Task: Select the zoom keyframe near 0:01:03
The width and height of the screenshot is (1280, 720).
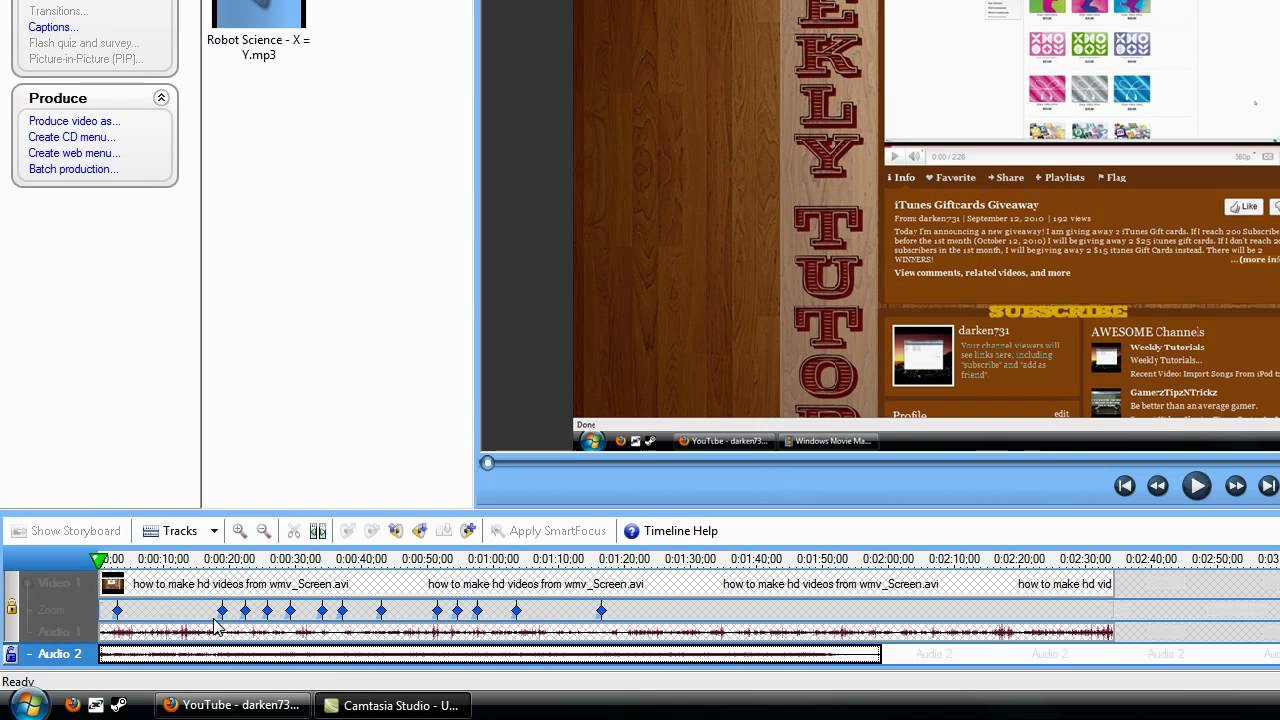Action: pyautogui.click(x=516, y=610)
